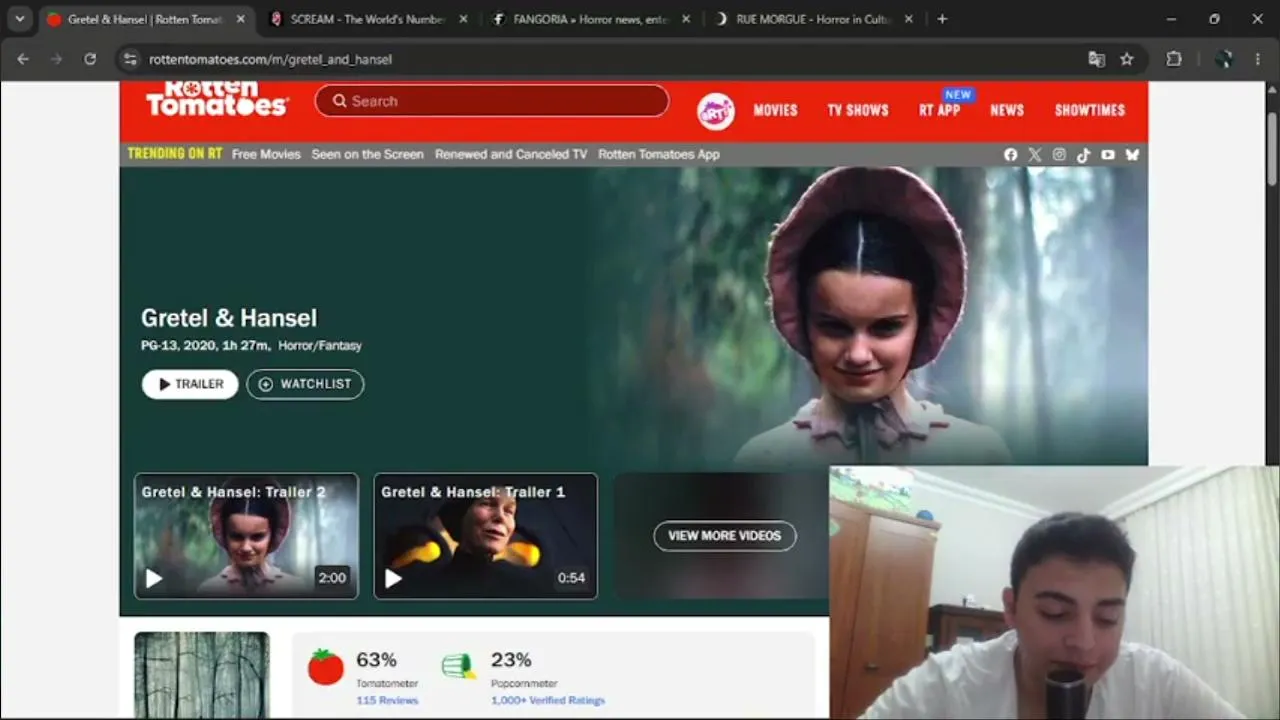Open Rotten Tomatoes X profile icon
Screen dimensions: 1280x720
click(x=1035, y=154)
